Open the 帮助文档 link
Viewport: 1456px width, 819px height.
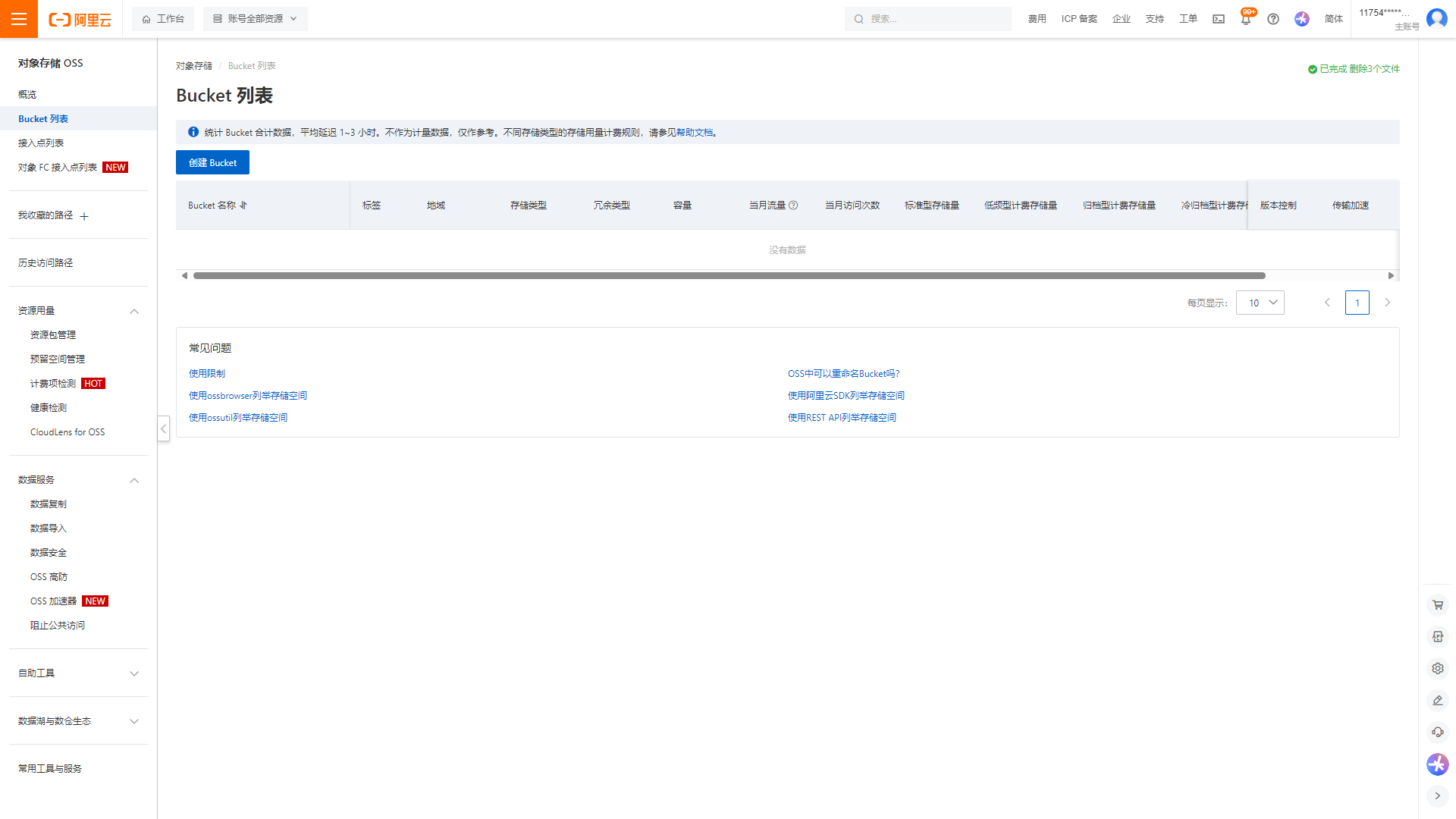[x=695, y=133]
